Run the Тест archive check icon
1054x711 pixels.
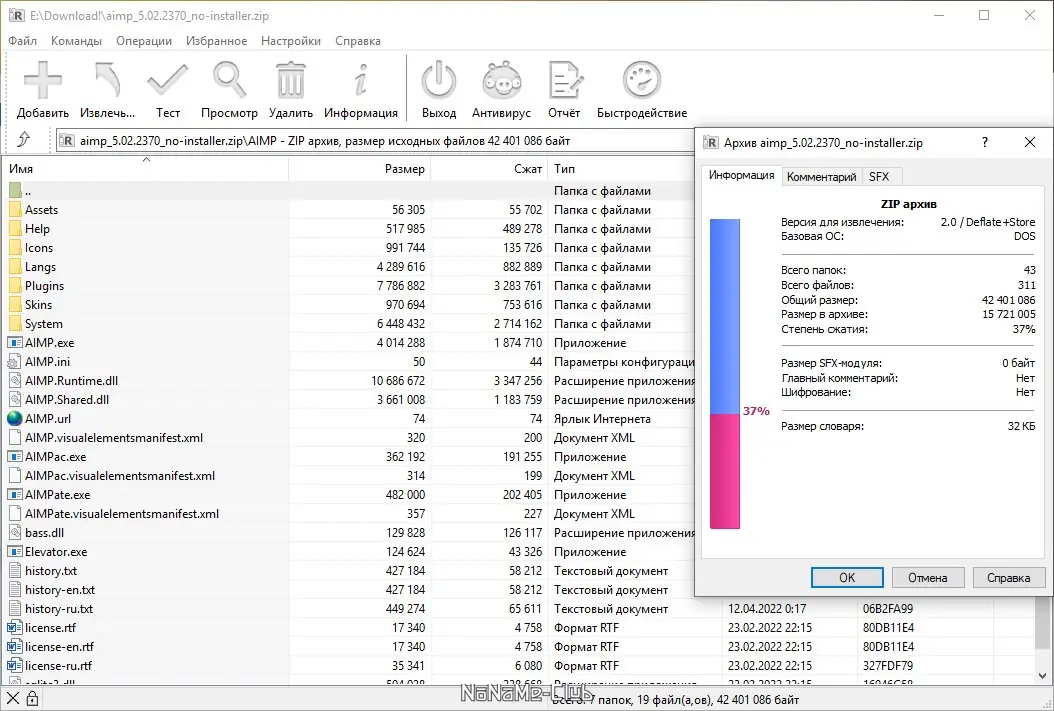(x=167, y=81)
